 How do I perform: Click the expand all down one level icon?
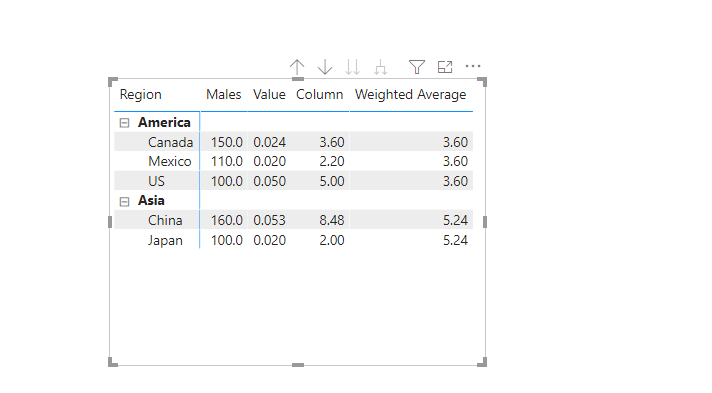tap(381, 67)
